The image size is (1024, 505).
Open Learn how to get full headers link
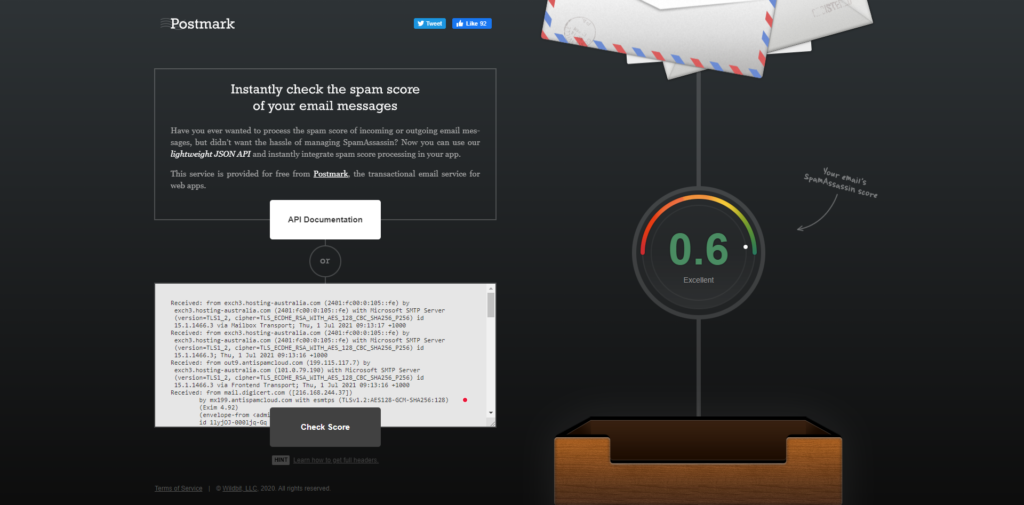coord(336,460)
